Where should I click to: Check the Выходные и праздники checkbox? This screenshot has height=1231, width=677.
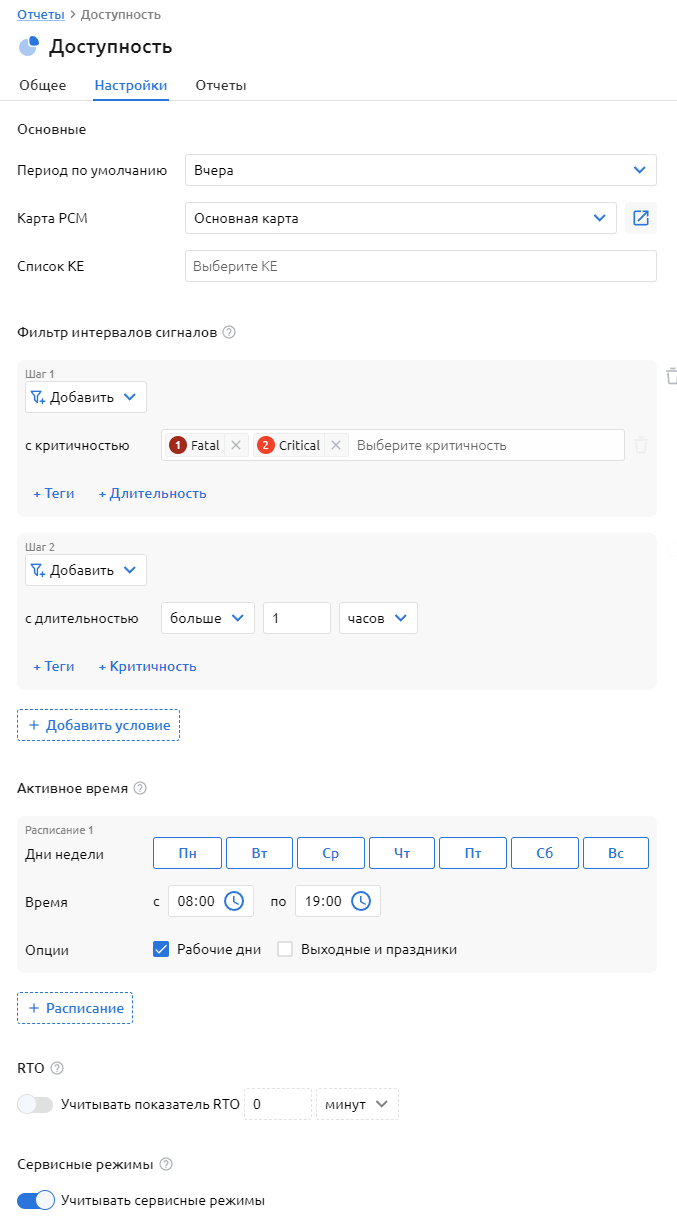pyautogui.click(x=285, y=949)
